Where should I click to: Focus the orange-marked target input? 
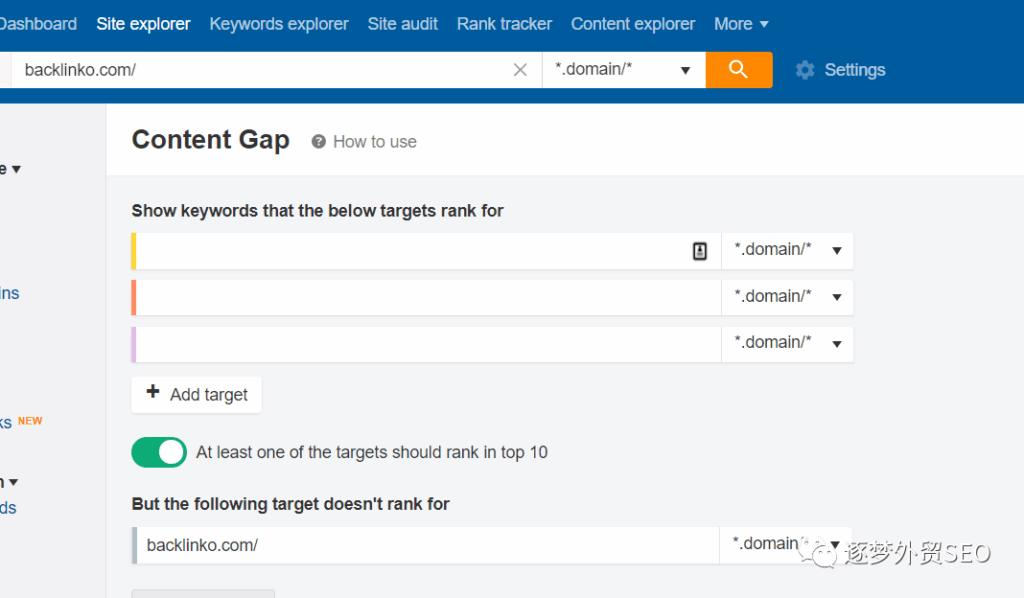click(428, 297)
